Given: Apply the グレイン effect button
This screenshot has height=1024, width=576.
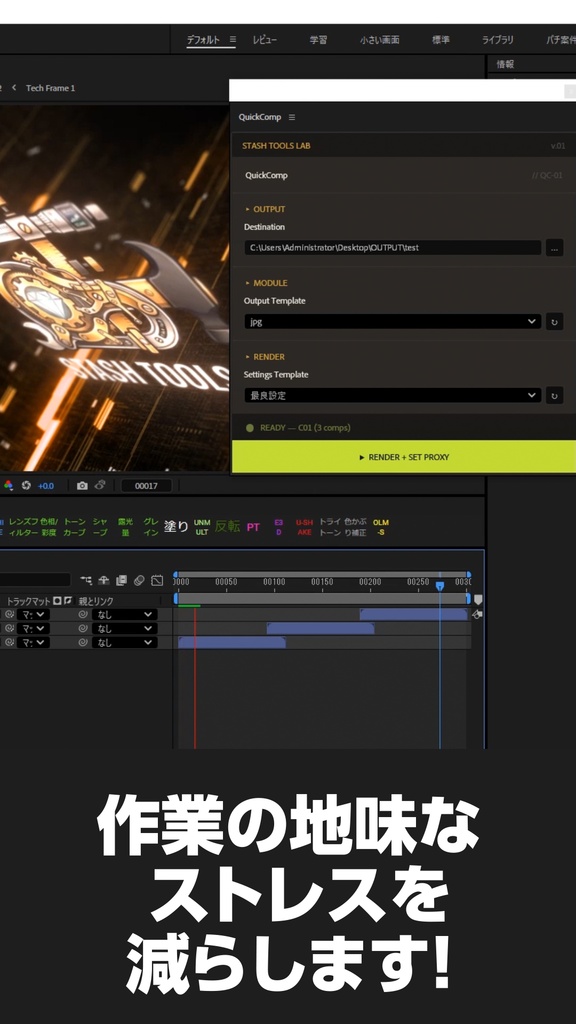Looking at the screenshot, I should point(151,527).
